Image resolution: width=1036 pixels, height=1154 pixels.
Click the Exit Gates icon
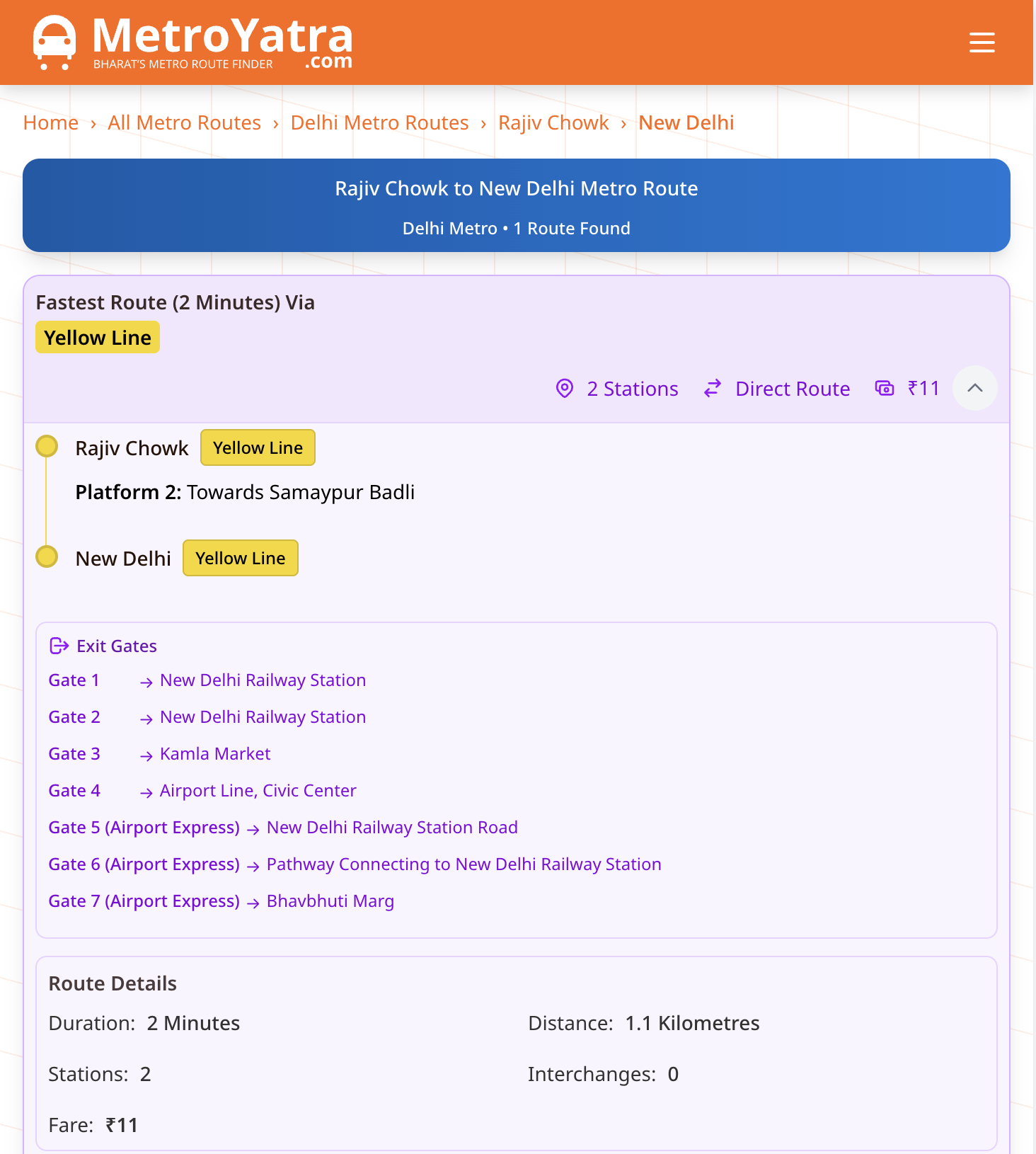click(x=59, y=646)
